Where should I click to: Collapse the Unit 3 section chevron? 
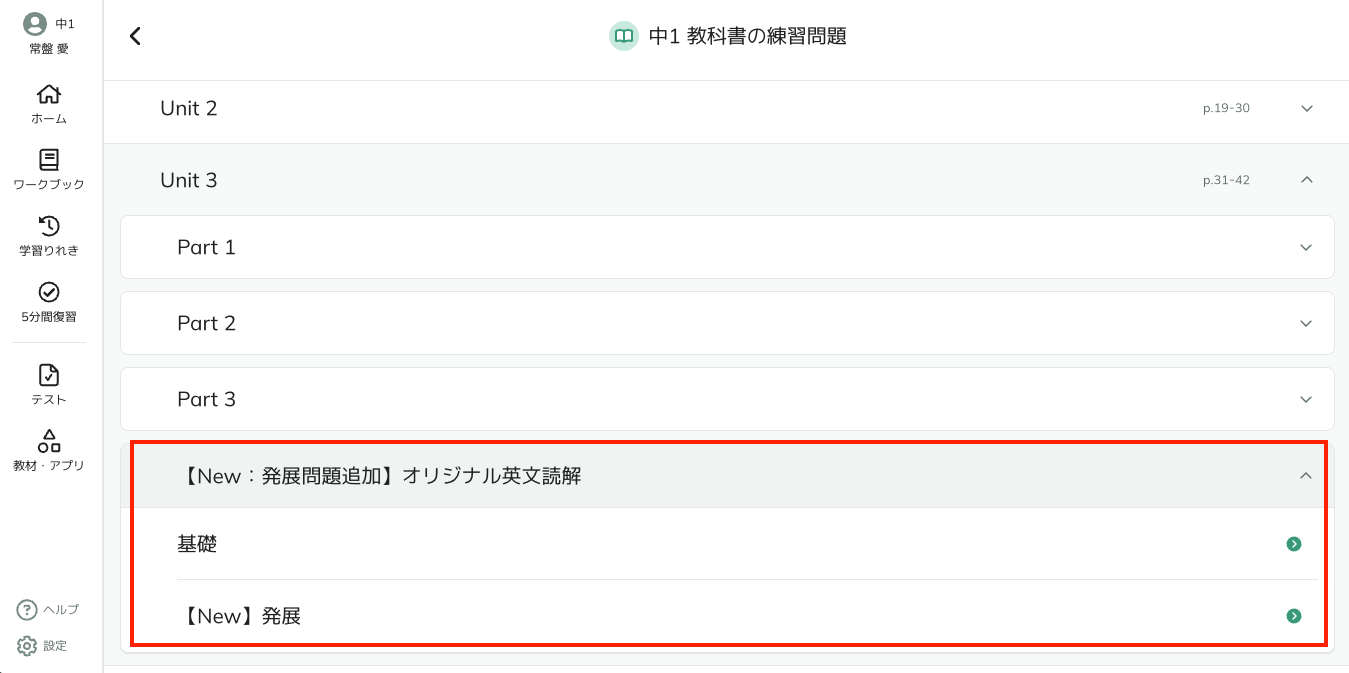coord(1306,180)
